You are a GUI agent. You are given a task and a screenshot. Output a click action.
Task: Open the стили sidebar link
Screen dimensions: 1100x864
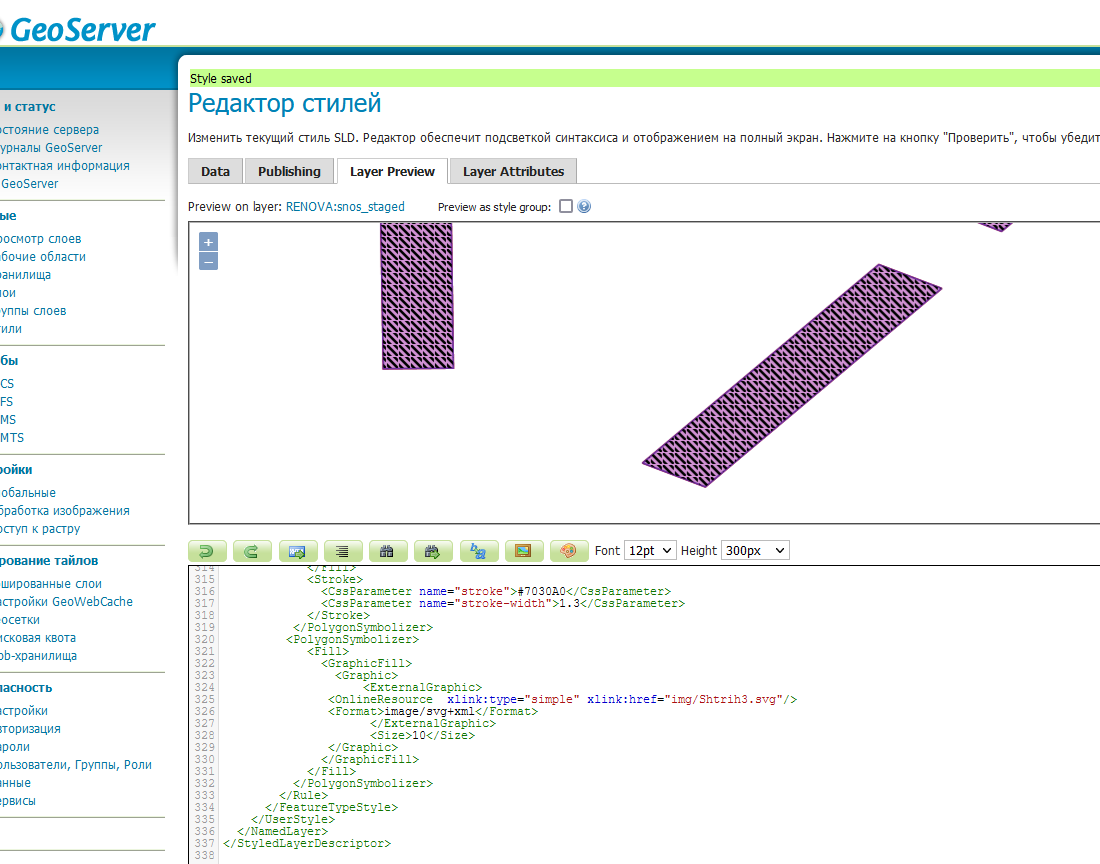click(11, 329)
